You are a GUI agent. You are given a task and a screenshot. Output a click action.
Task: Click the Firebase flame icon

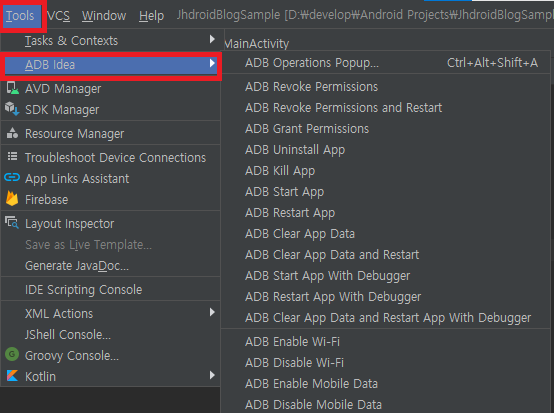(12, 199)
